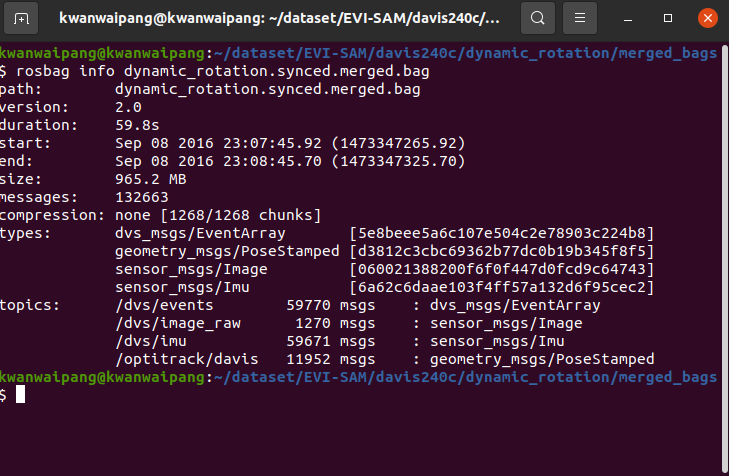729x476 pixels.
Task: Click the vertical scrollbar on right edge
Action: (x=725, y=258)
